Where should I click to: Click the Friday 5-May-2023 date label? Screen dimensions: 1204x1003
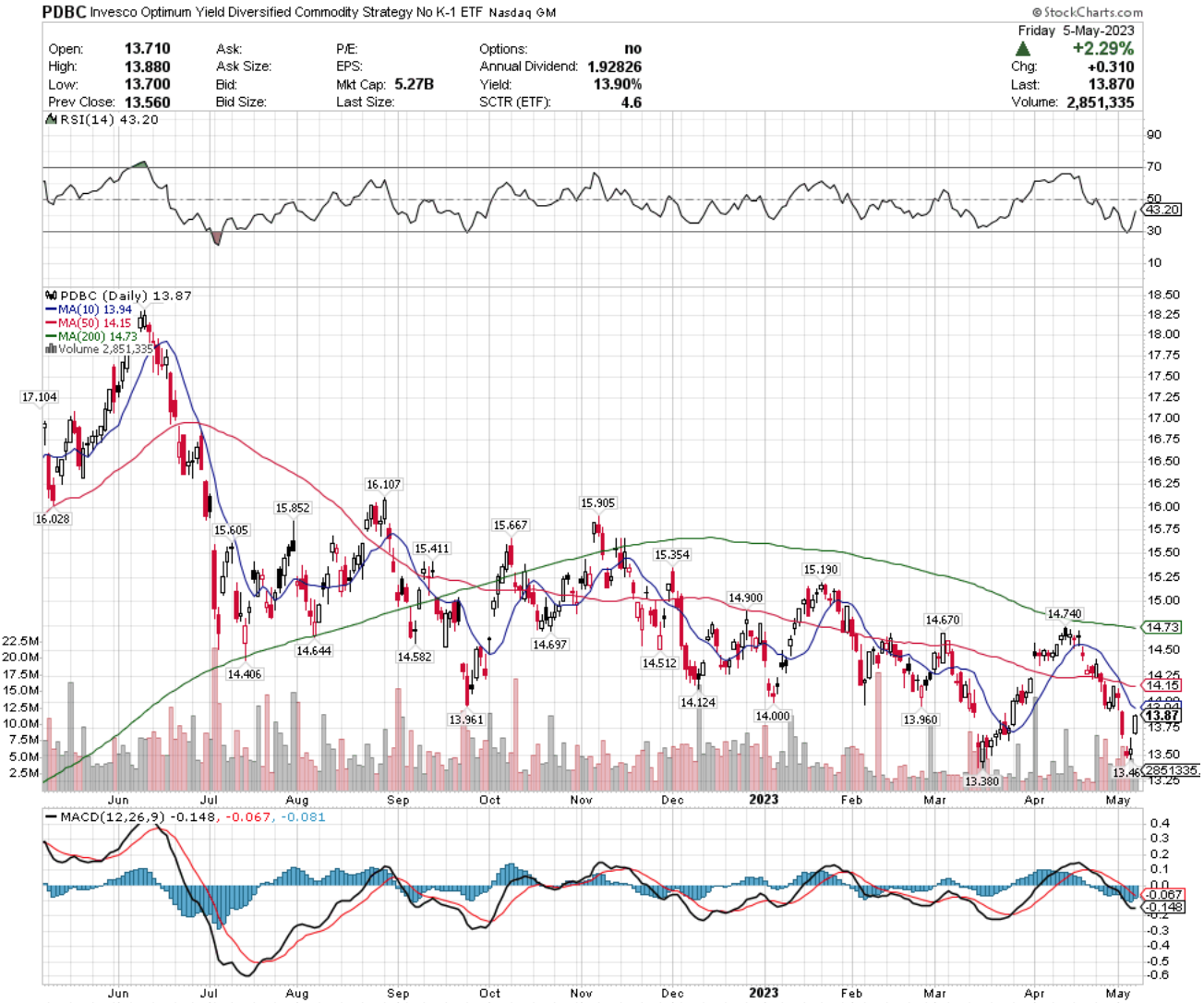click(1076, 30)
